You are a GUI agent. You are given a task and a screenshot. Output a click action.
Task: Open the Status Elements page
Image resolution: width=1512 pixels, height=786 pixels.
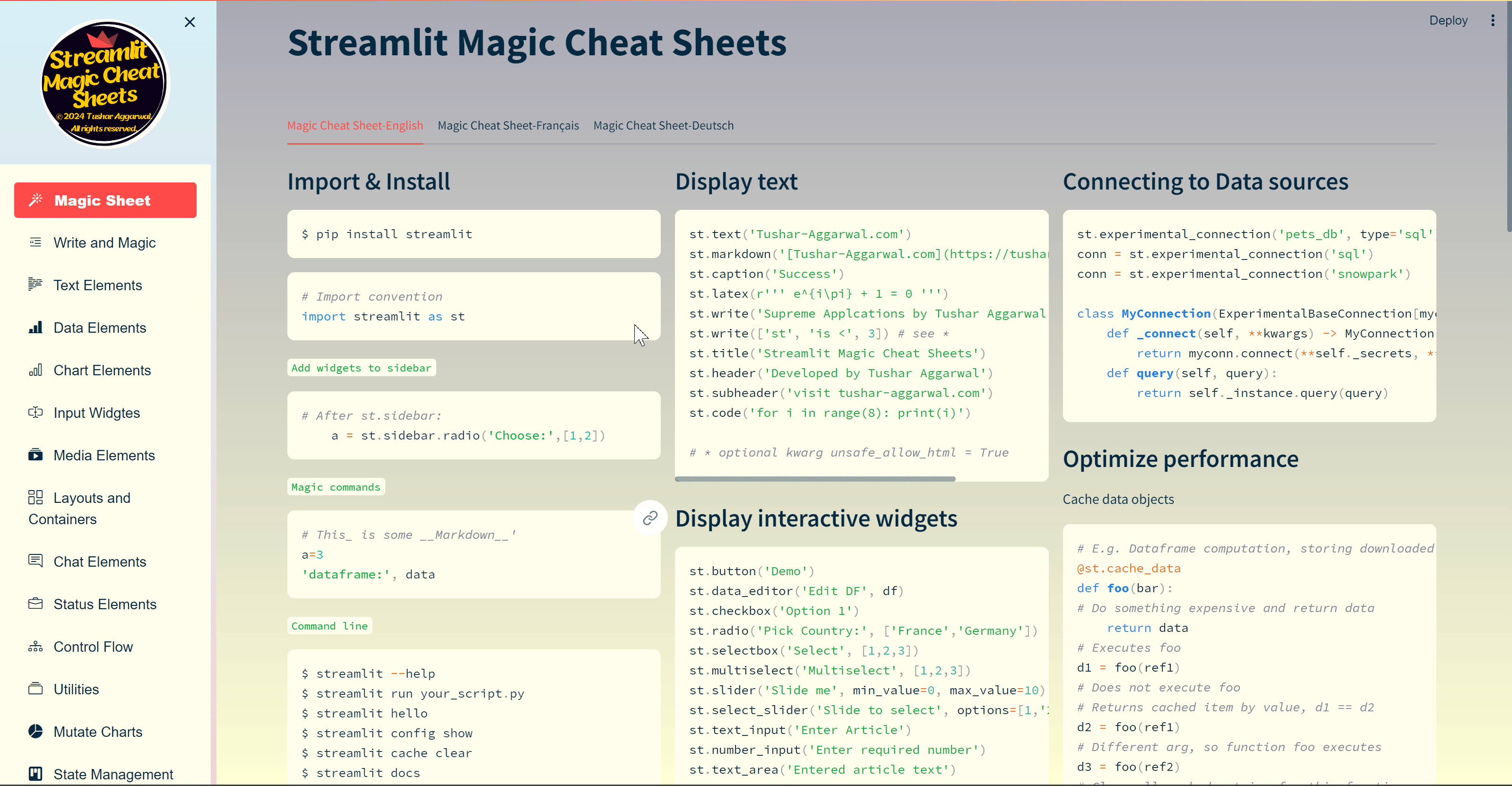click(x=104, y=604)
